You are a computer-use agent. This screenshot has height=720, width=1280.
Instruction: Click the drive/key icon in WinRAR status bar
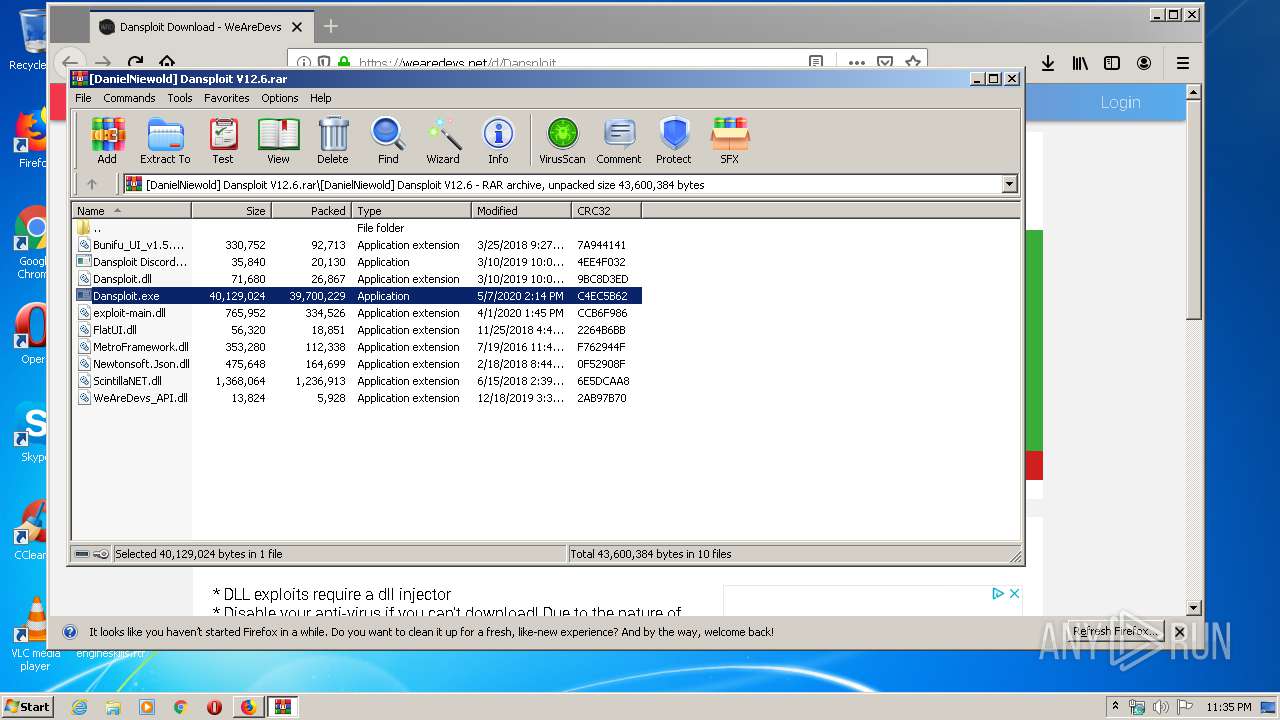(92, 554)
